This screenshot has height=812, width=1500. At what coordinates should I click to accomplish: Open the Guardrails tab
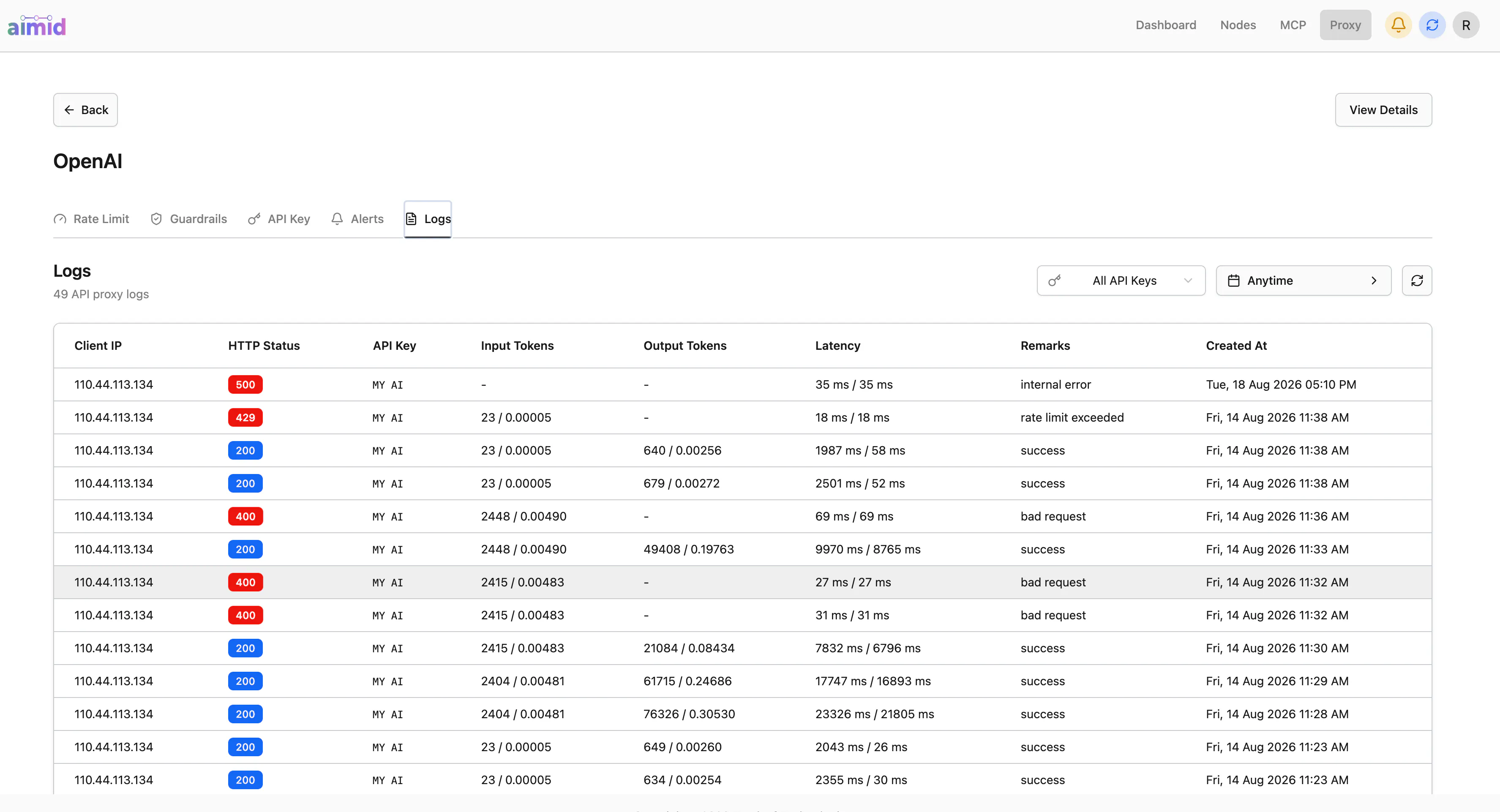(x=189, y=219)
